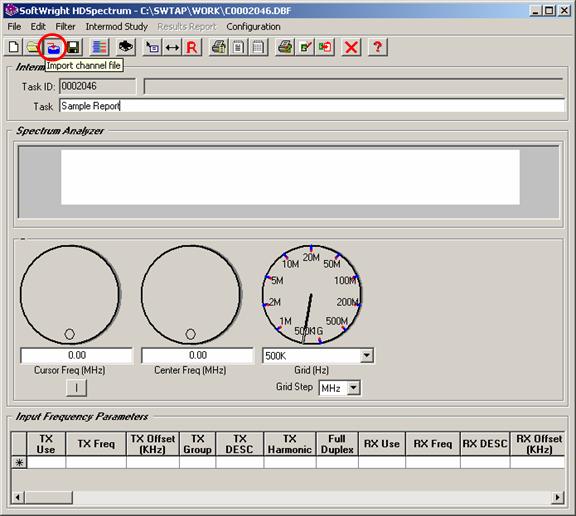Click the Grid dial knob
This screenshot has height=516, width=576.
click(312, 295)
